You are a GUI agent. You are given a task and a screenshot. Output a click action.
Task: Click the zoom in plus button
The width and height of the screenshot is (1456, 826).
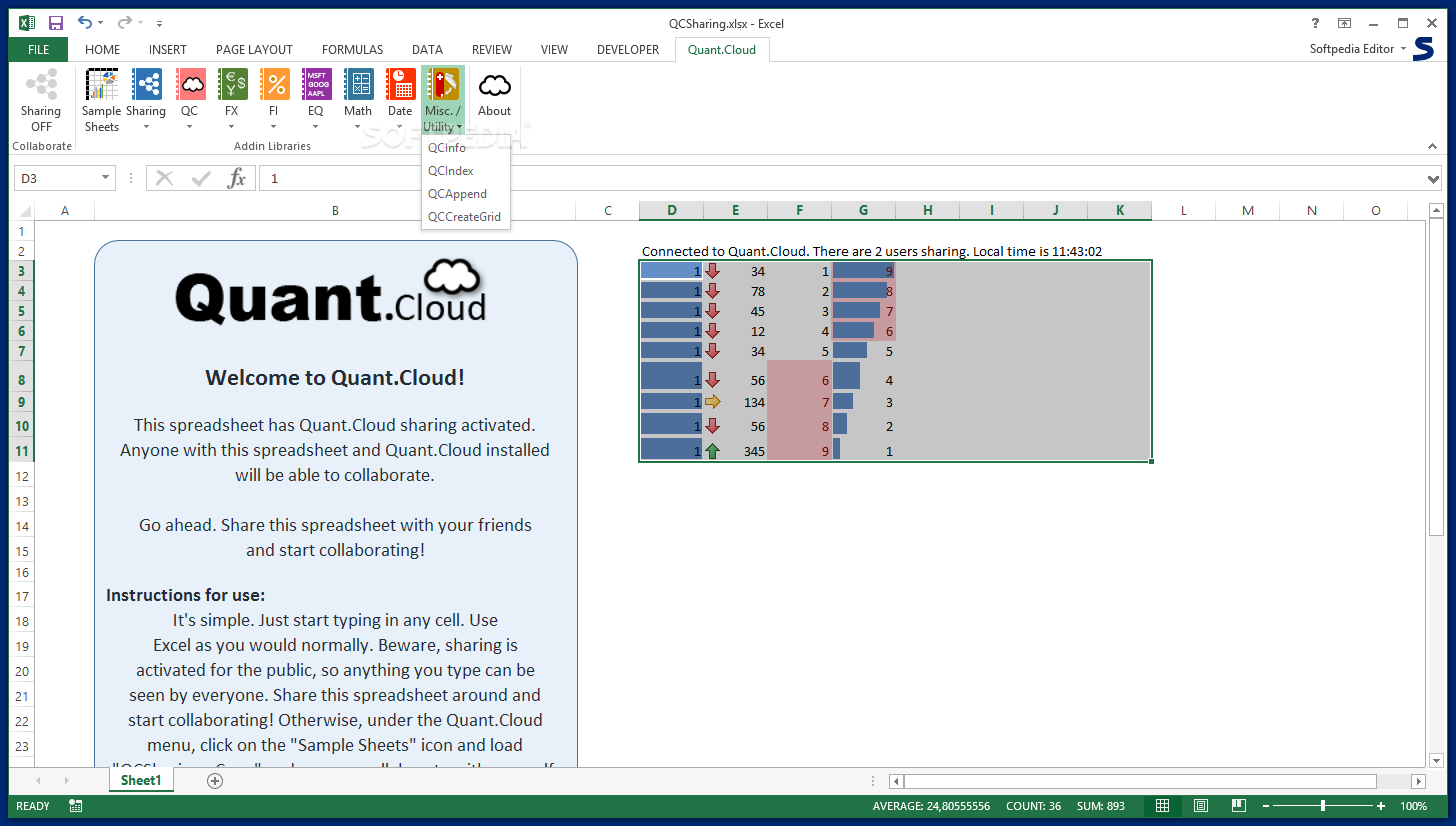(x=1381, y=806)
